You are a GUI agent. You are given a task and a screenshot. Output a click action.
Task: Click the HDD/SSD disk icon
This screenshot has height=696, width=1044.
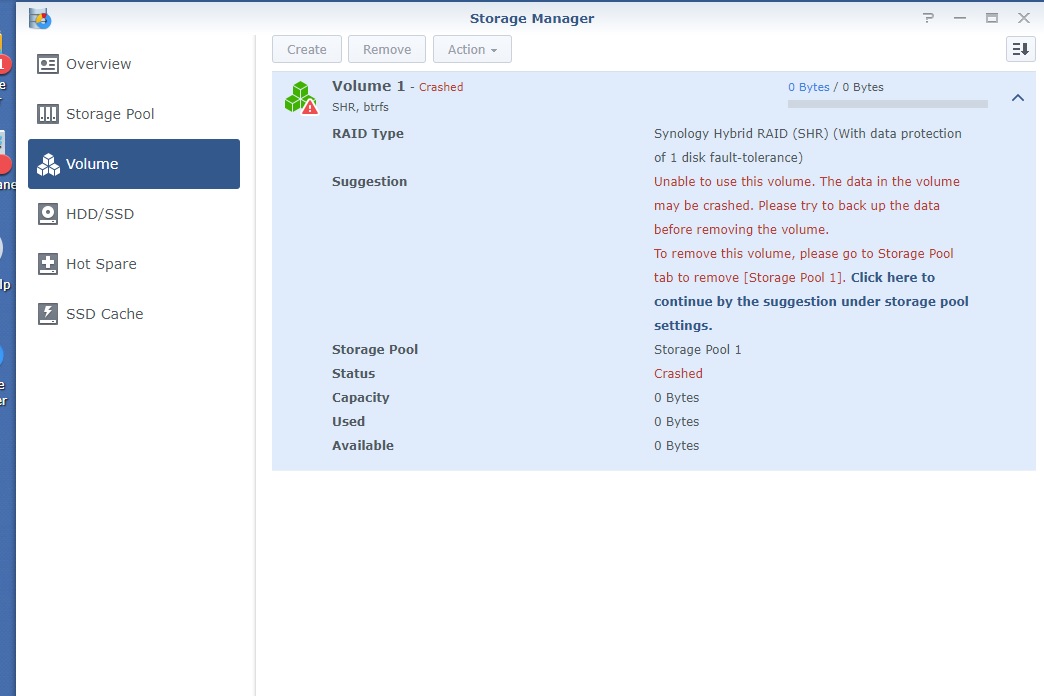tap(48, 214)
